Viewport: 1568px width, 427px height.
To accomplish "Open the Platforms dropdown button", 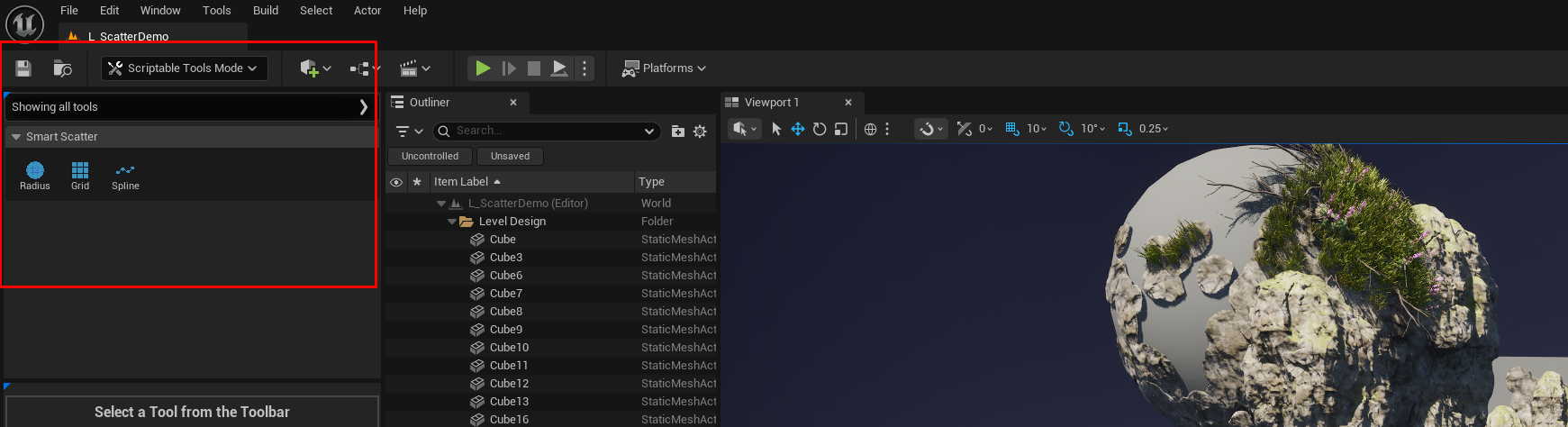I will [664, 68].
